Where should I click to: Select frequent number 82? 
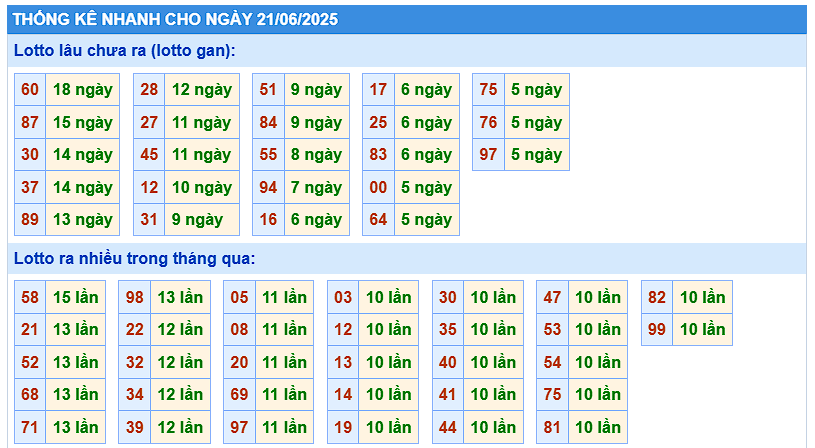pyautogui.click(x=657, y=297)
